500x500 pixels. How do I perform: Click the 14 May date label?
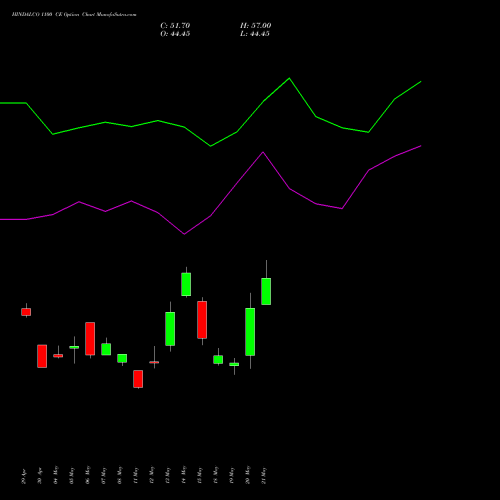point(184,475)
